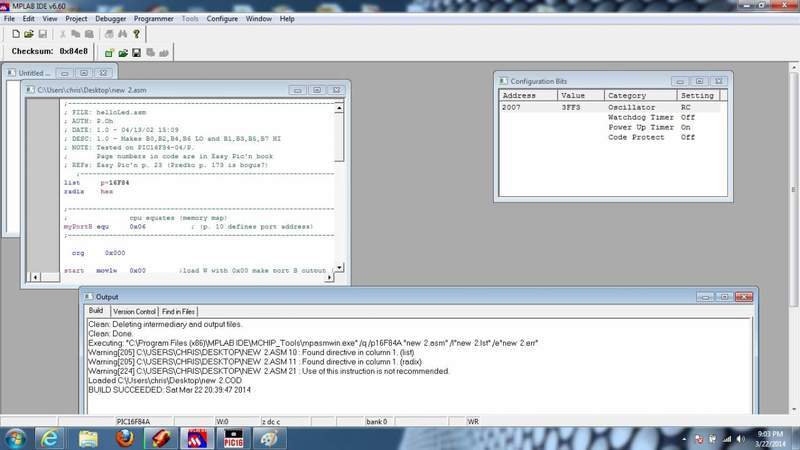The height and width of the screenshot is (450, 800).
Task: Click the Save Workspace disk icon
Action: (x=136, y=53)
